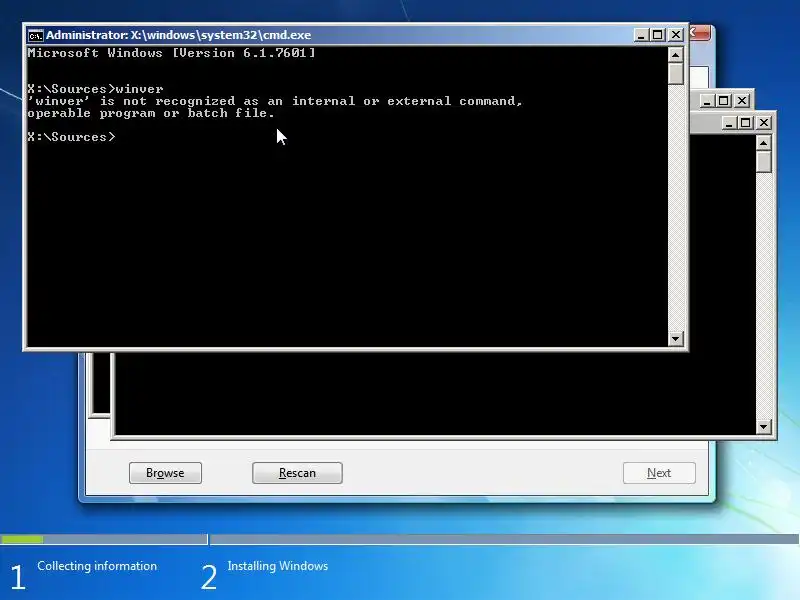Click the Next button in setup dialog

(659, 473)
